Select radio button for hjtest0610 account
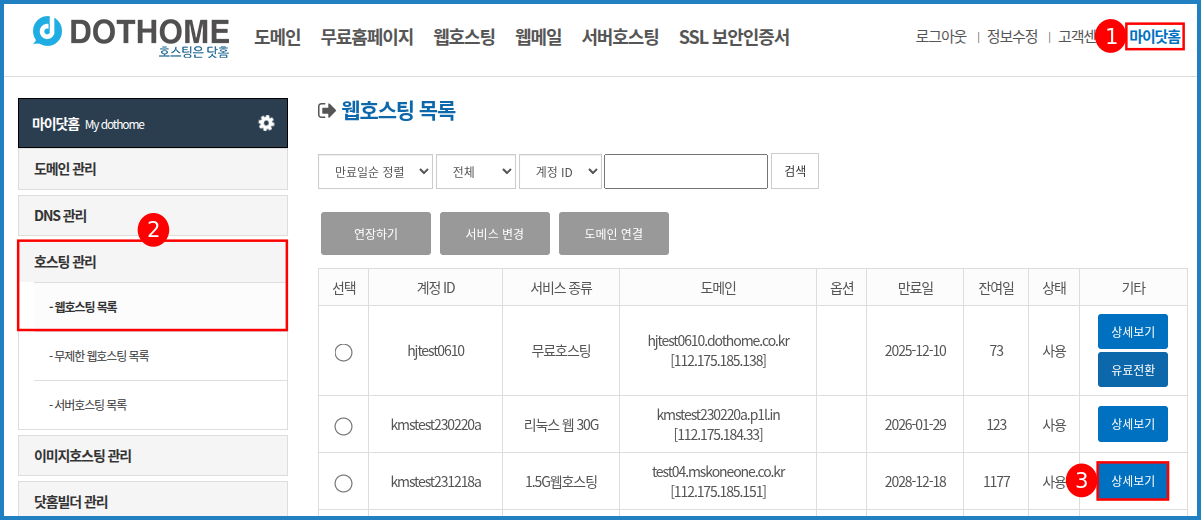This screenshot has height=520, width=1201. [x=343, y=351]
